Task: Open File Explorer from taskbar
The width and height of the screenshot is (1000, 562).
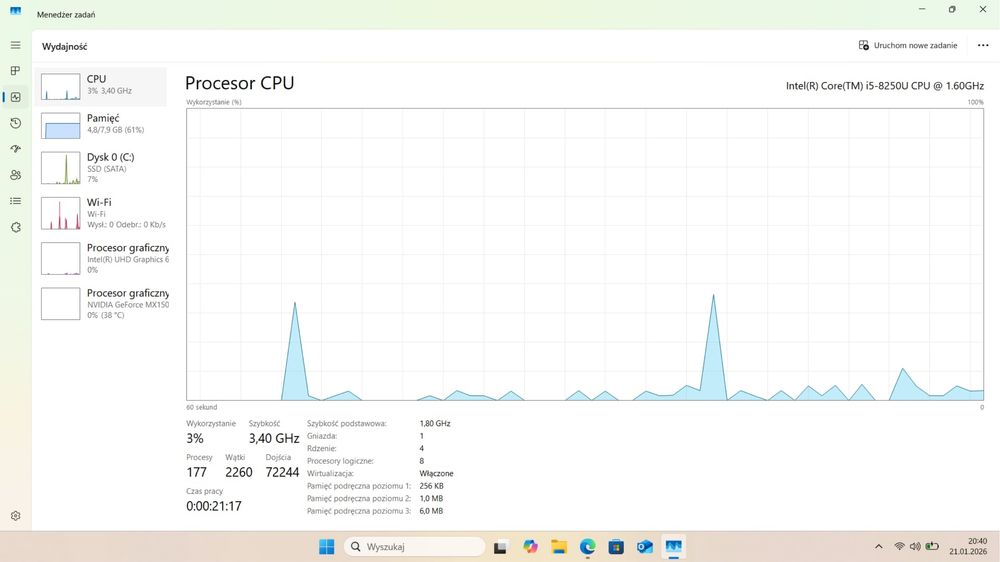Action: [559, 547]
